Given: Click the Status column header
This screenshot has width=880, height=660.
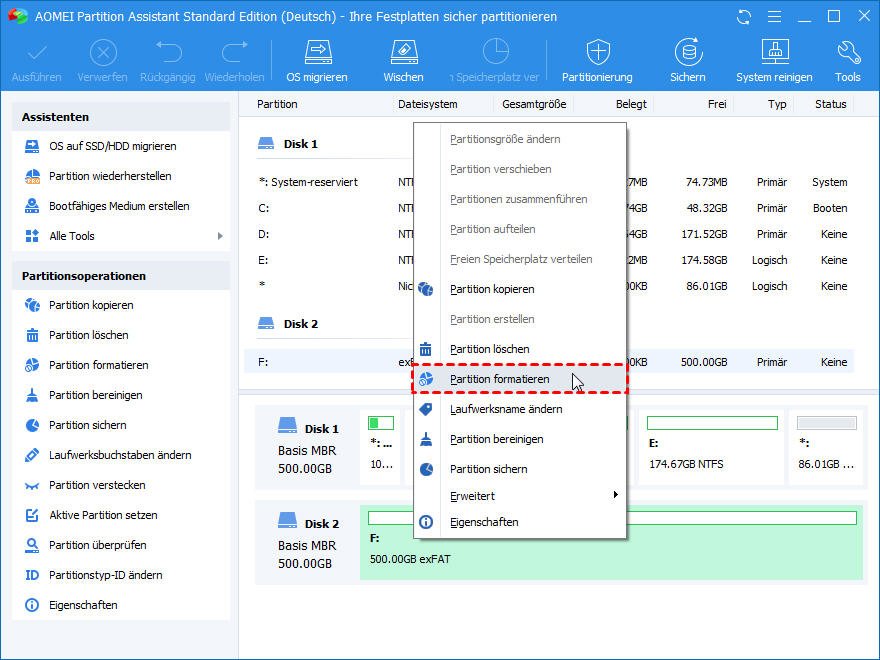Looking at the screenshot, I should [831, 104].
